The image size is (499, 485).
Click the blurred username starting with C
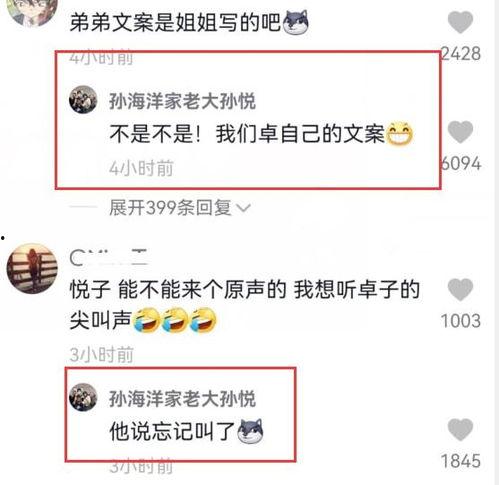109,258
